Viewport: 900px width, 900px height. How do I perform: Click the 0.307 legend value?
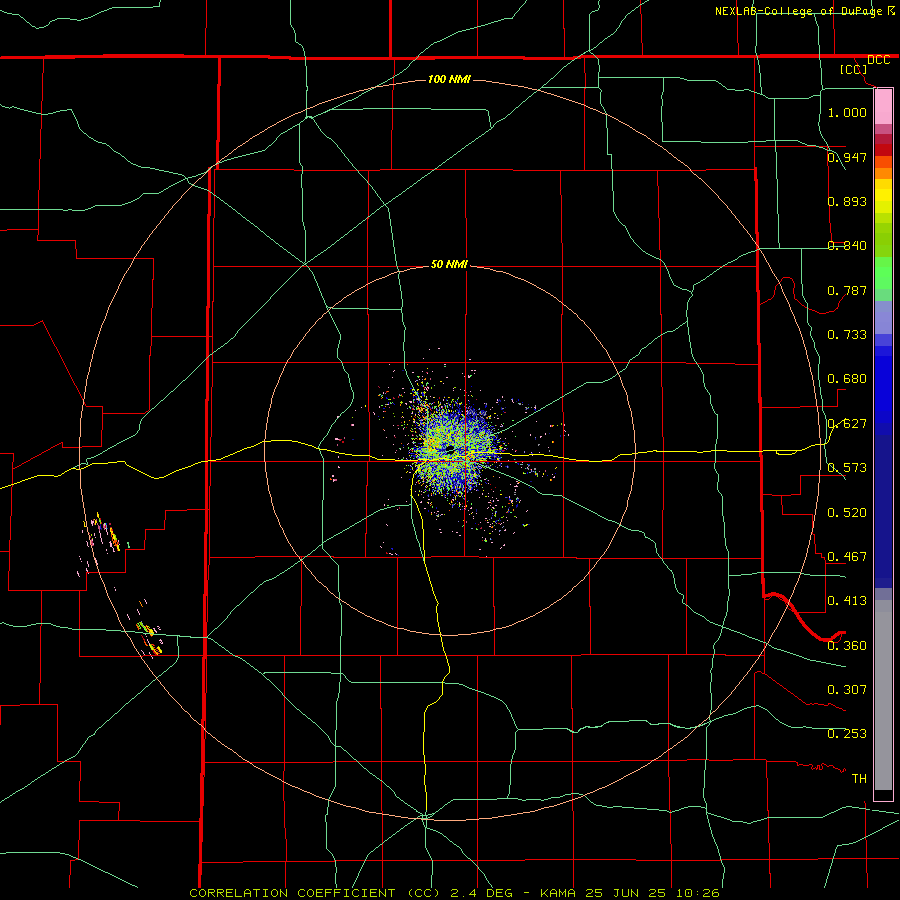coord(847,690)
